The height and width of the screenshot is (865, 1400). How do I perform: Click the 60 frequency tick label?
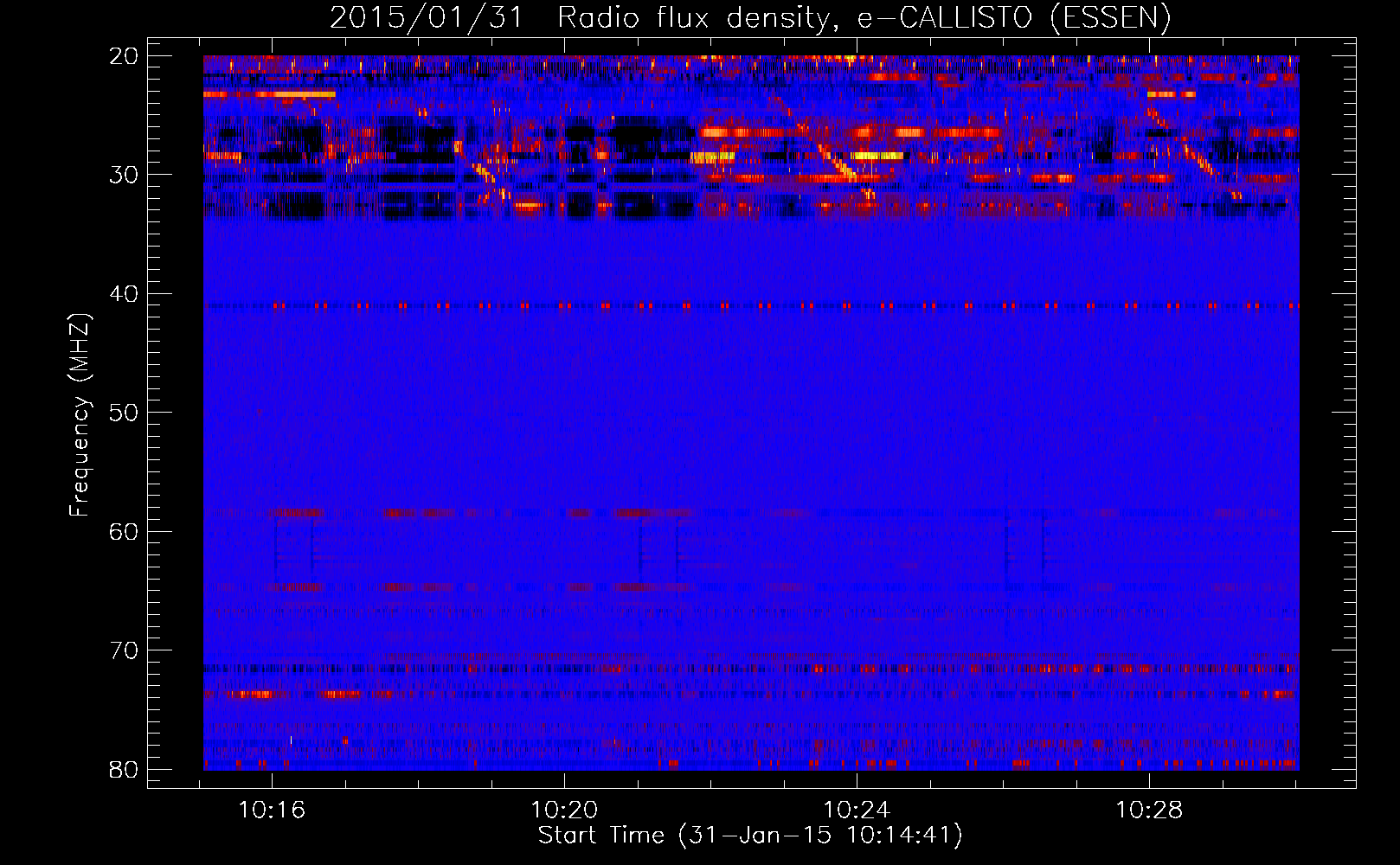(124, 531)
